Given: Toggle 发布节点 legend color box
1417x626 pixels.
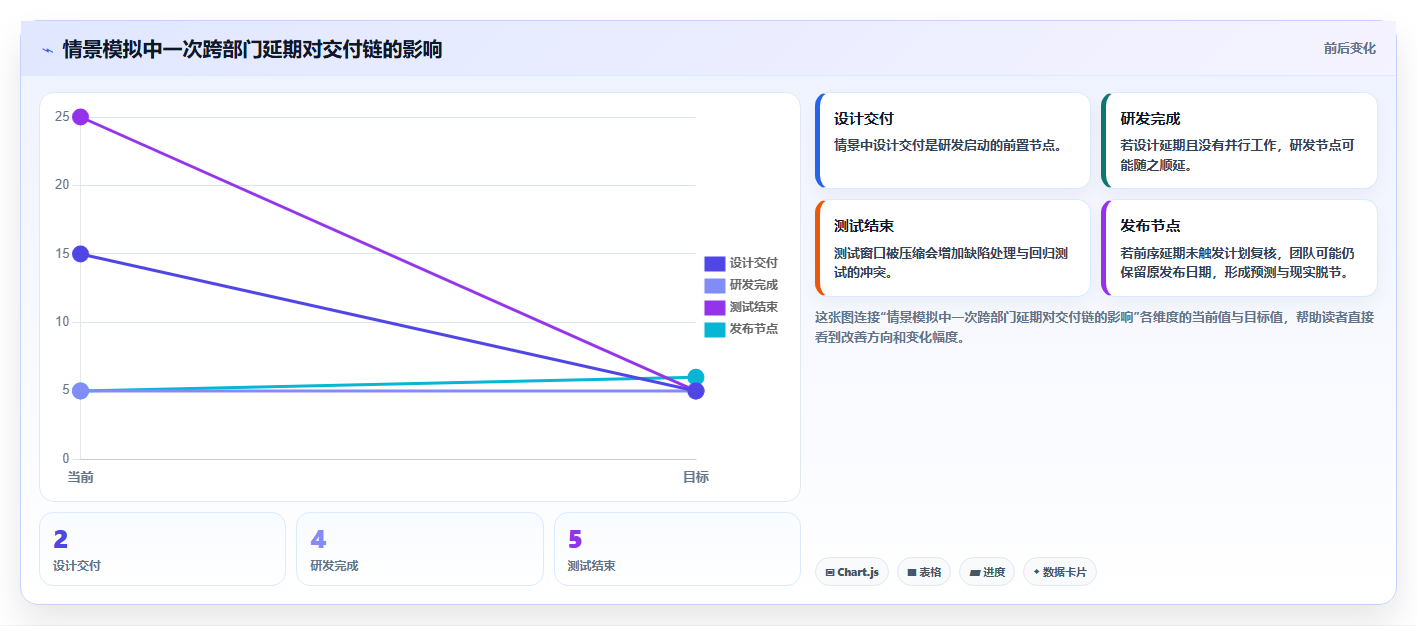Looking at the screenshot, I should (x=714, y=329).
